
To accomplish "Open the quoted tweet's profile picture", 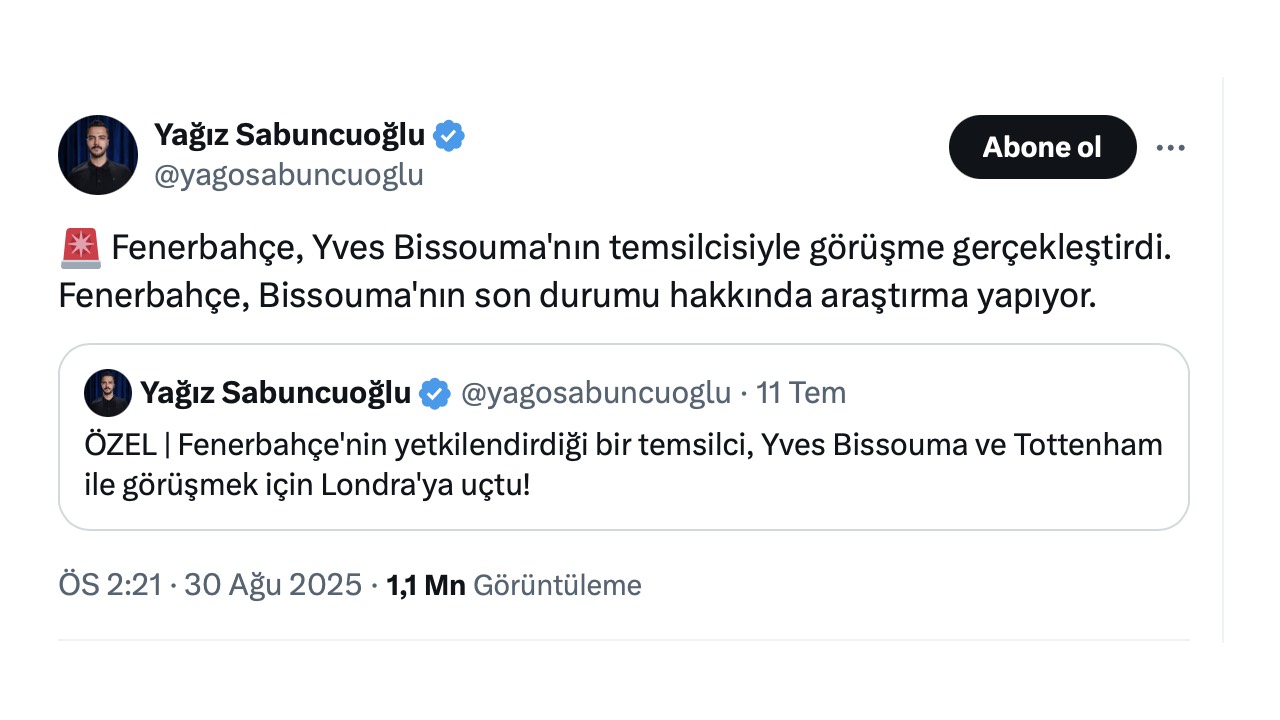I will 108,393.
